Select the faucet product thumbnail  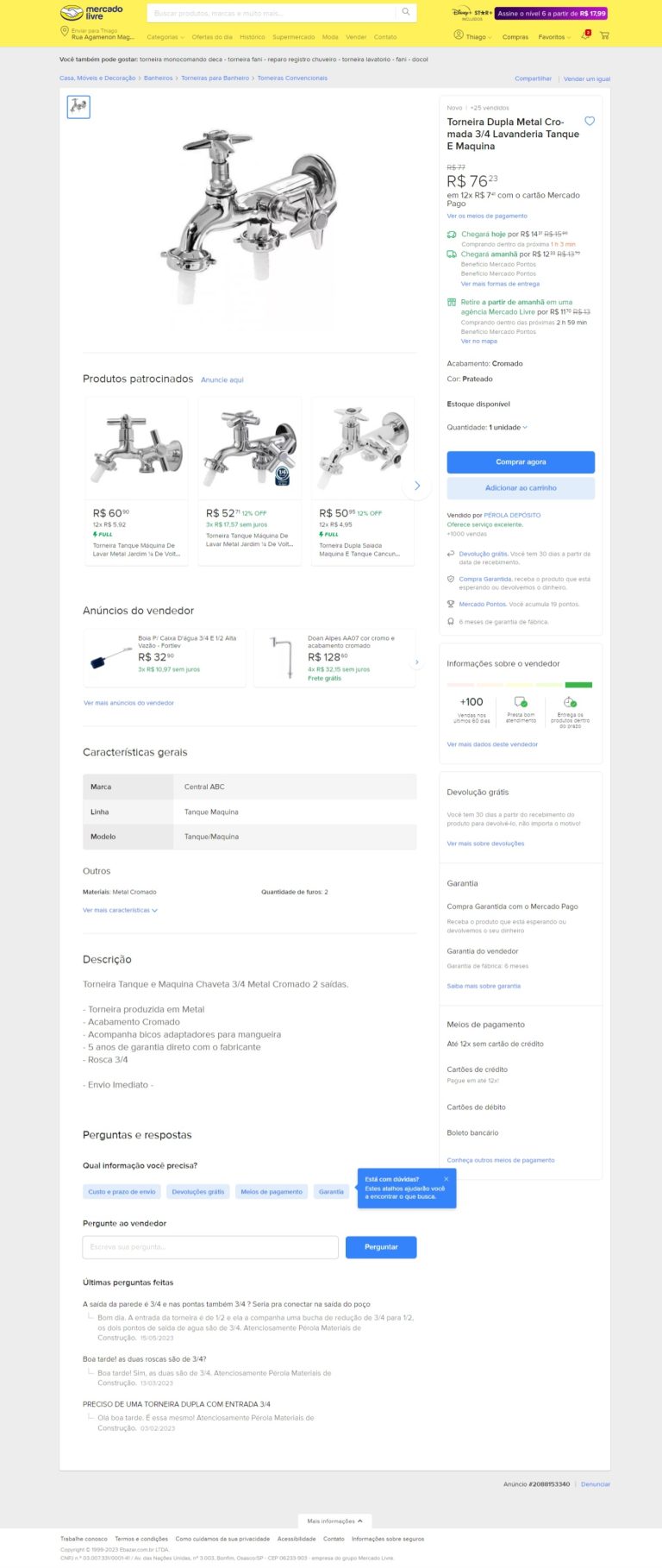[x=78, y=106]
